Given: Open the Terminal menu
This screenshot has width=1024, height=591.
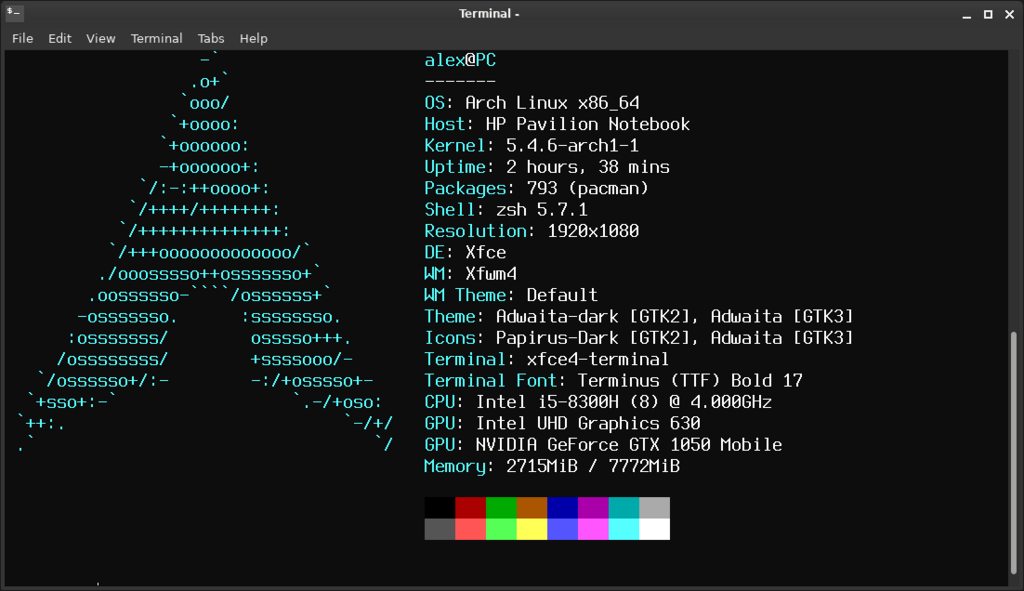Looking at the screenshot, I should click(156, 39).
